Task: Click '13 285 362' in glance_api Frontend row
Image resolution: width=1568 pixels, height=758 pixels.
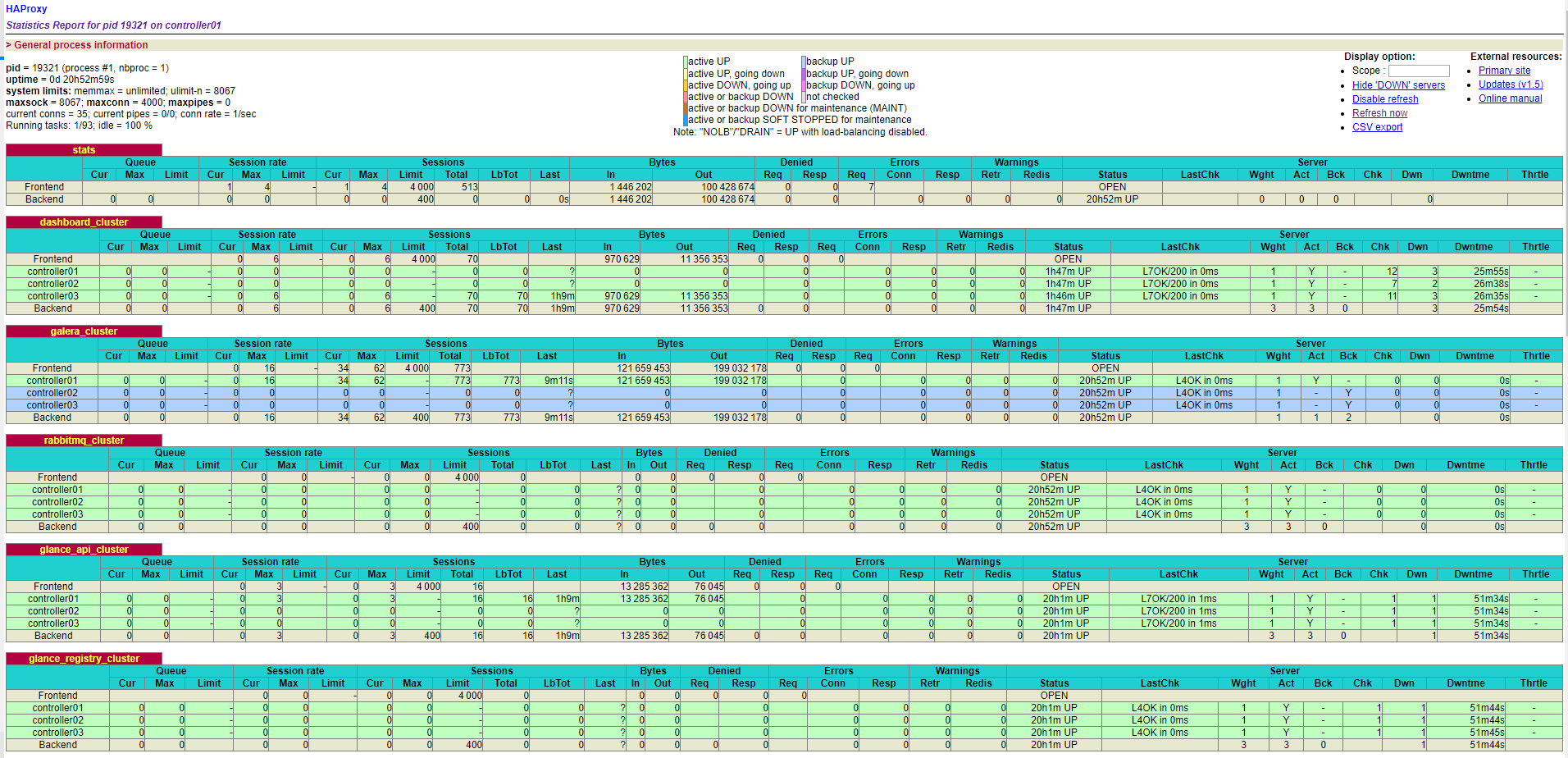Action: [x=644, y=587]
